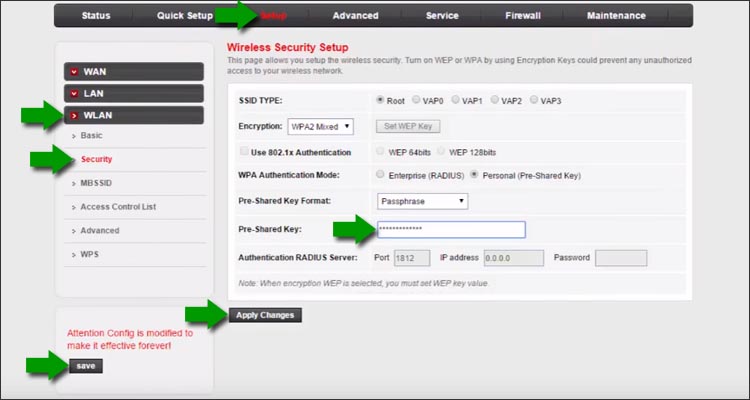This screenshot has width=750, height=400.
Task: Go to the Maintenance tab
Action: click(x=616, y=16)
